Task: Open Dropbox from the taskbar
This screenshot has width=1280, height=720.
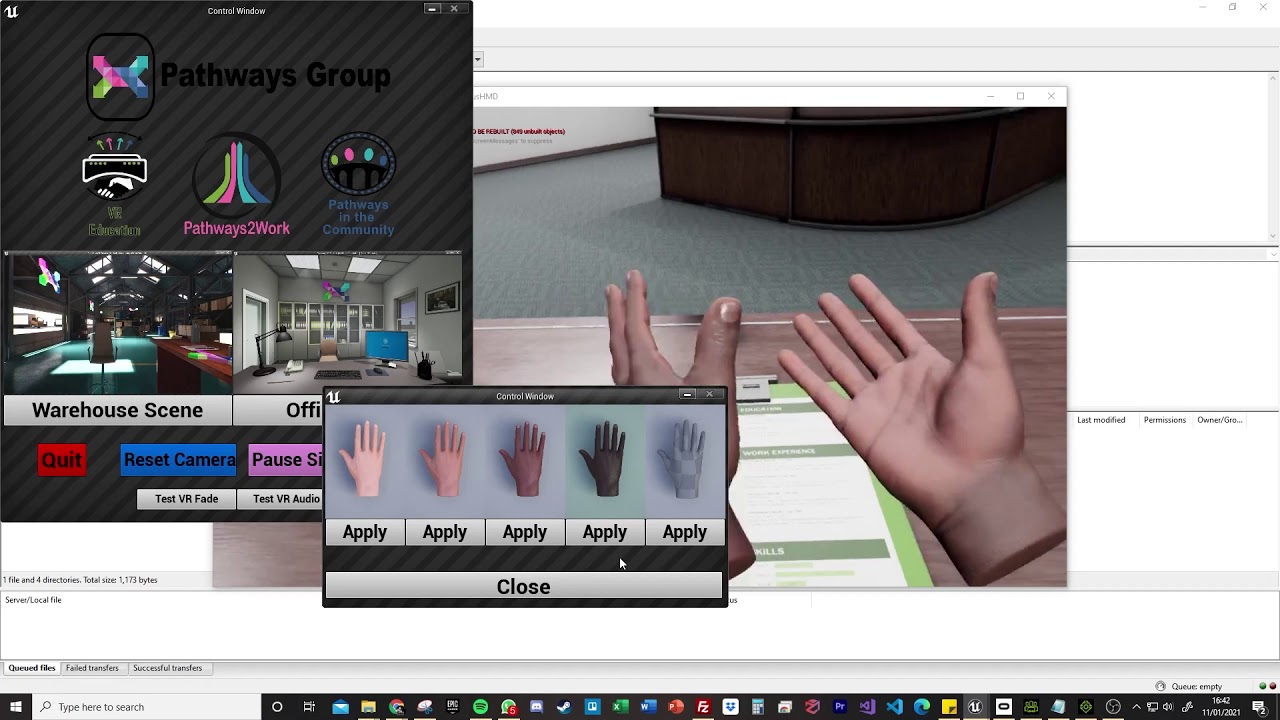Action: [x=731, y=707]
